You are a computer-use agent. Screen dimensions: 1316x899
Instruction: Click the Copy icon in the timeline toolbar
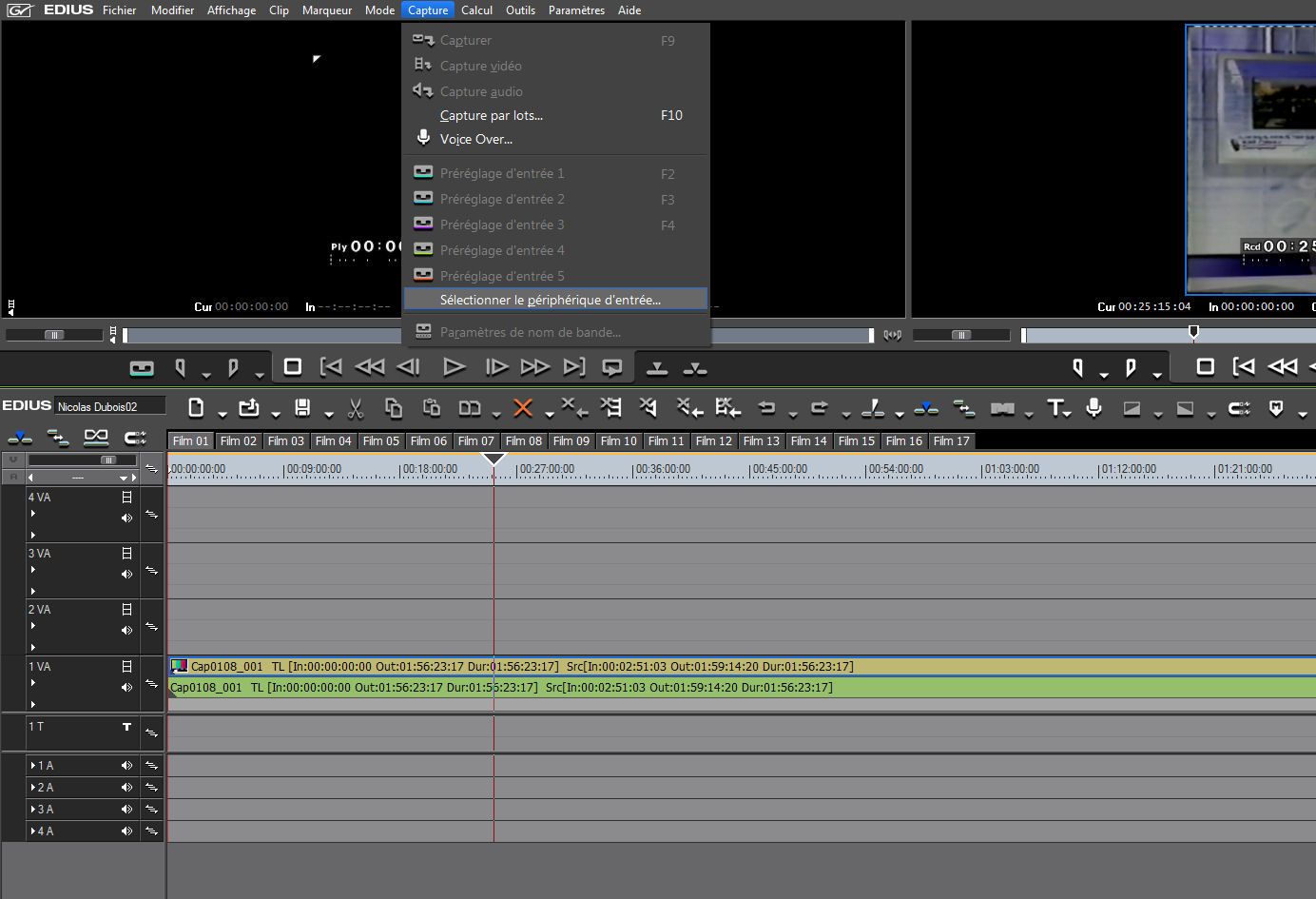393,408
